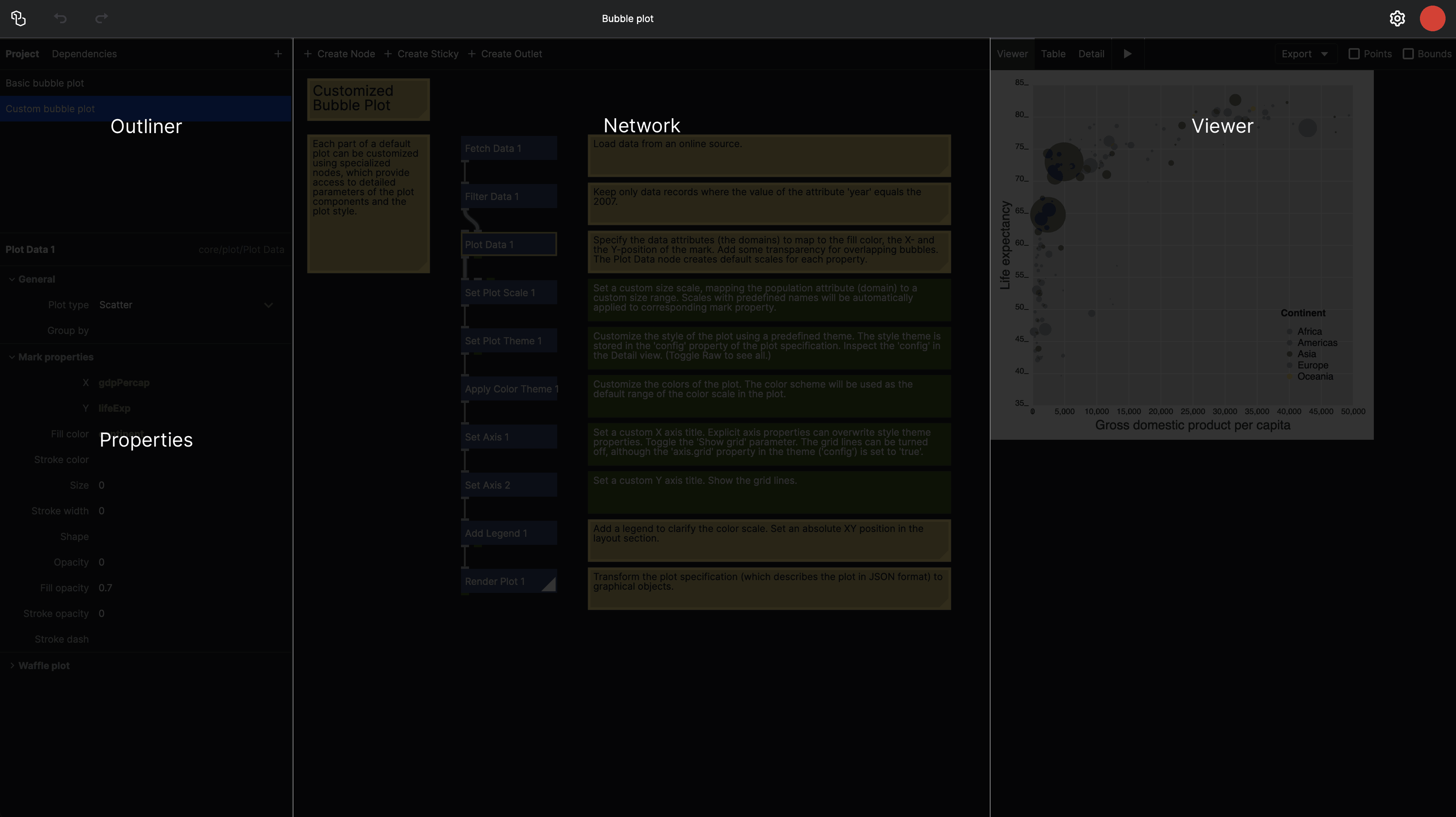Open the Export dropdown

coord(1305,54)
